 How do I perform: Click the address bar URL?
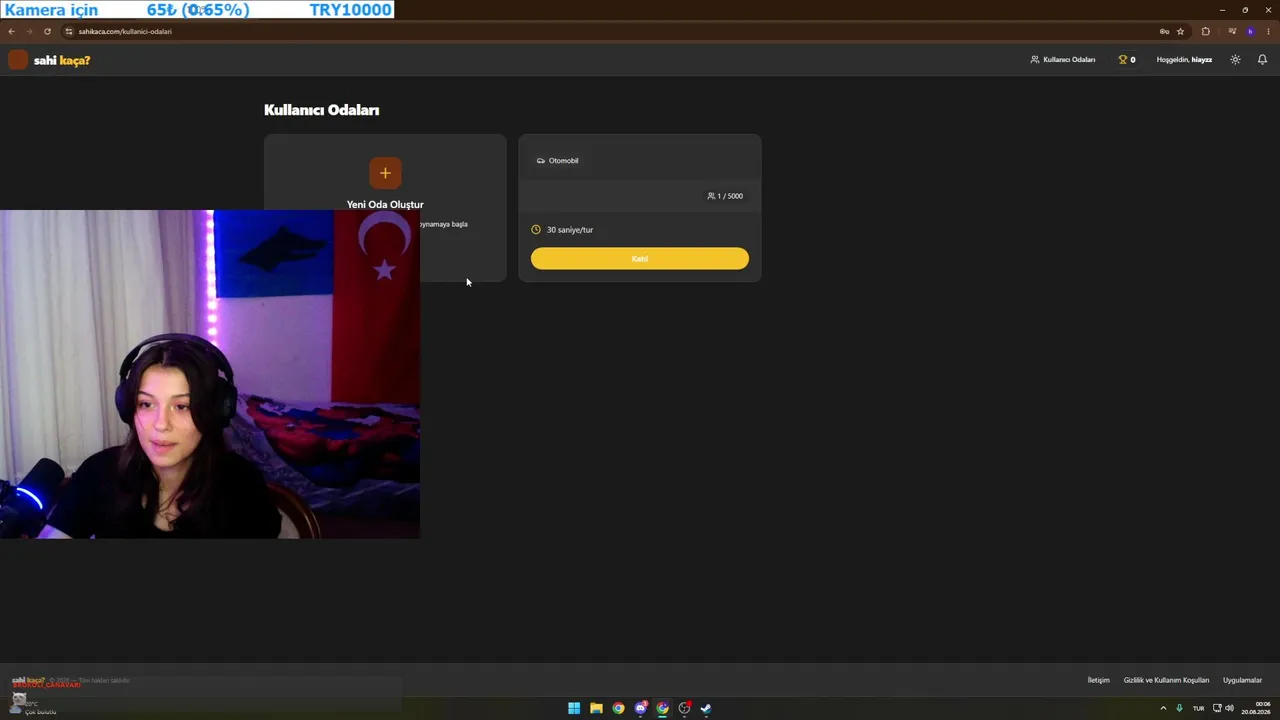[x=125, y=31]
